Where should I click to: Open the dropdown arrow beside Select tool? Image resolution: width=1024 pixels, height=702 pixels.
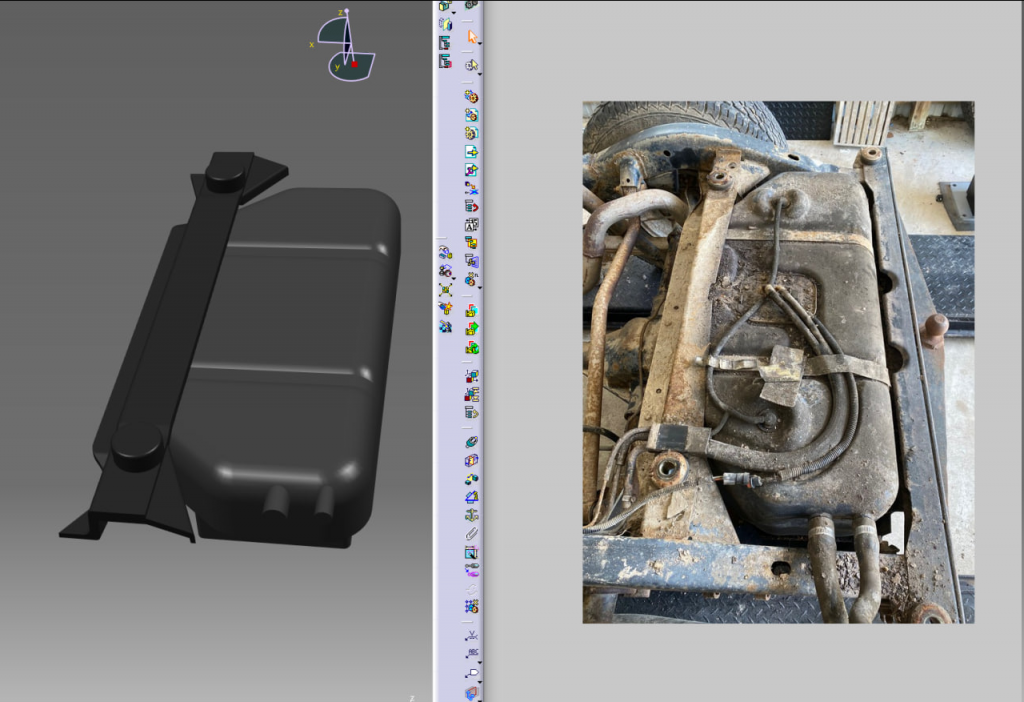[x=480, y=42]
